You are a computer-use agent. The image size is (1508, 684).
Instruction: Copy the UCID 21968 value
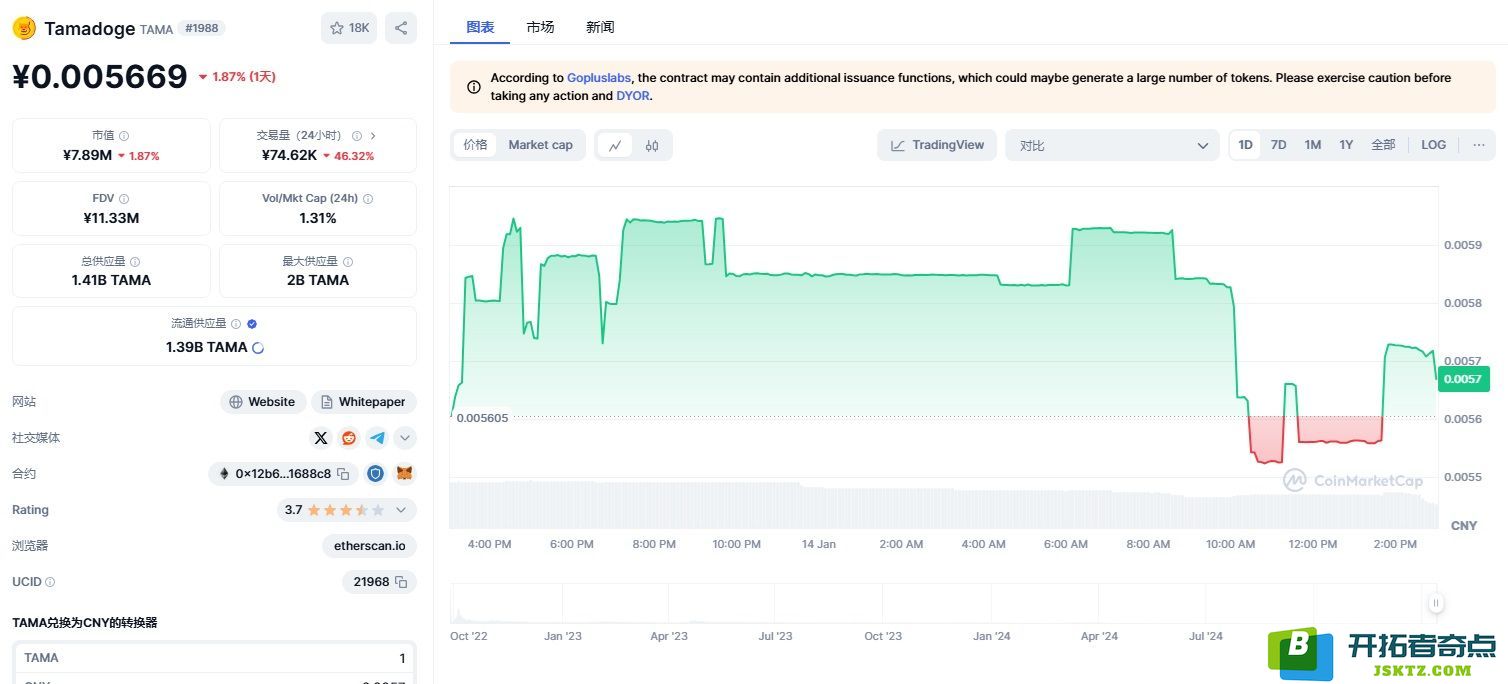pyautogui.click(x=401, y=582)
